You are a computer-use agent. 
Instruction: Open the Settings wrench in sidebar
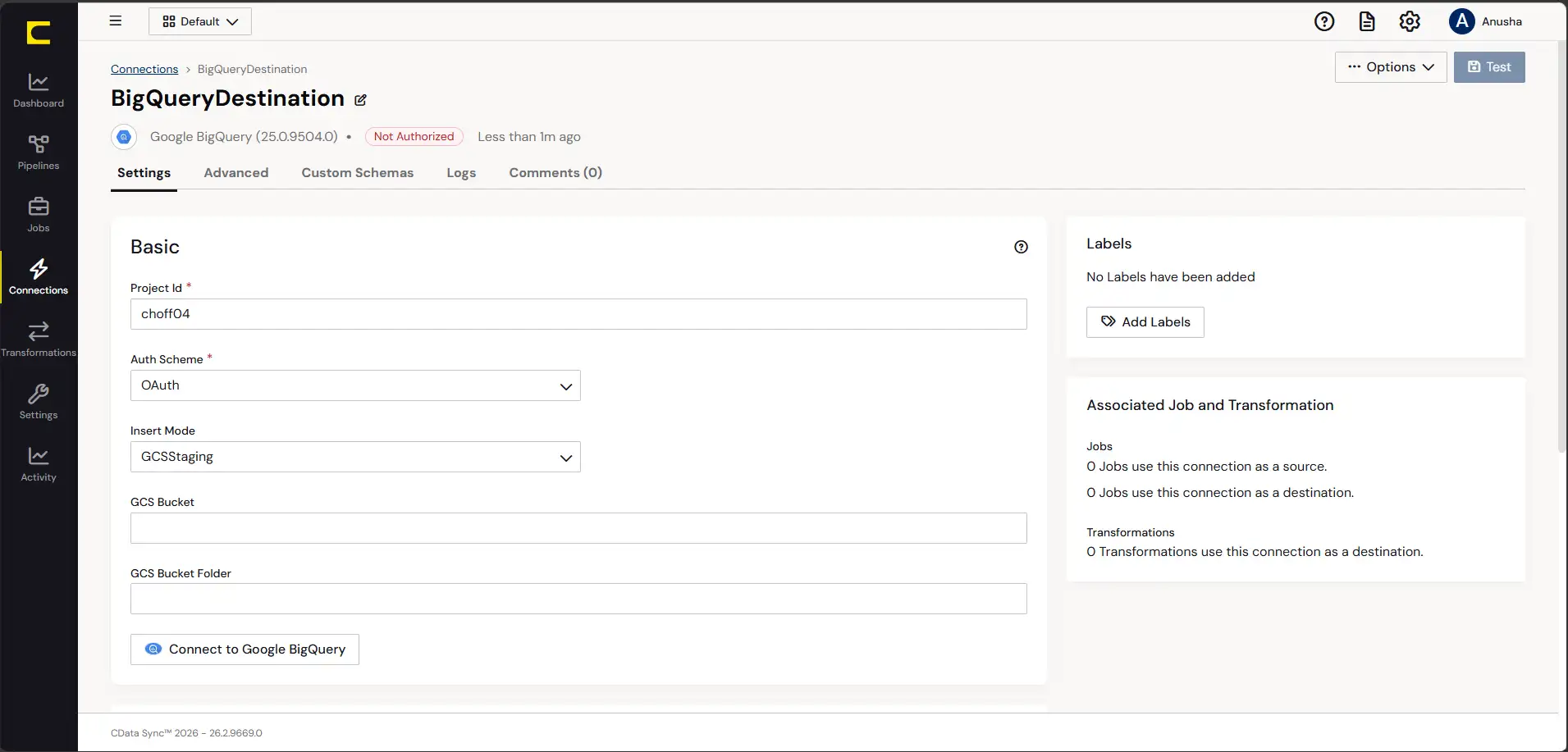[x=39, y=402]
